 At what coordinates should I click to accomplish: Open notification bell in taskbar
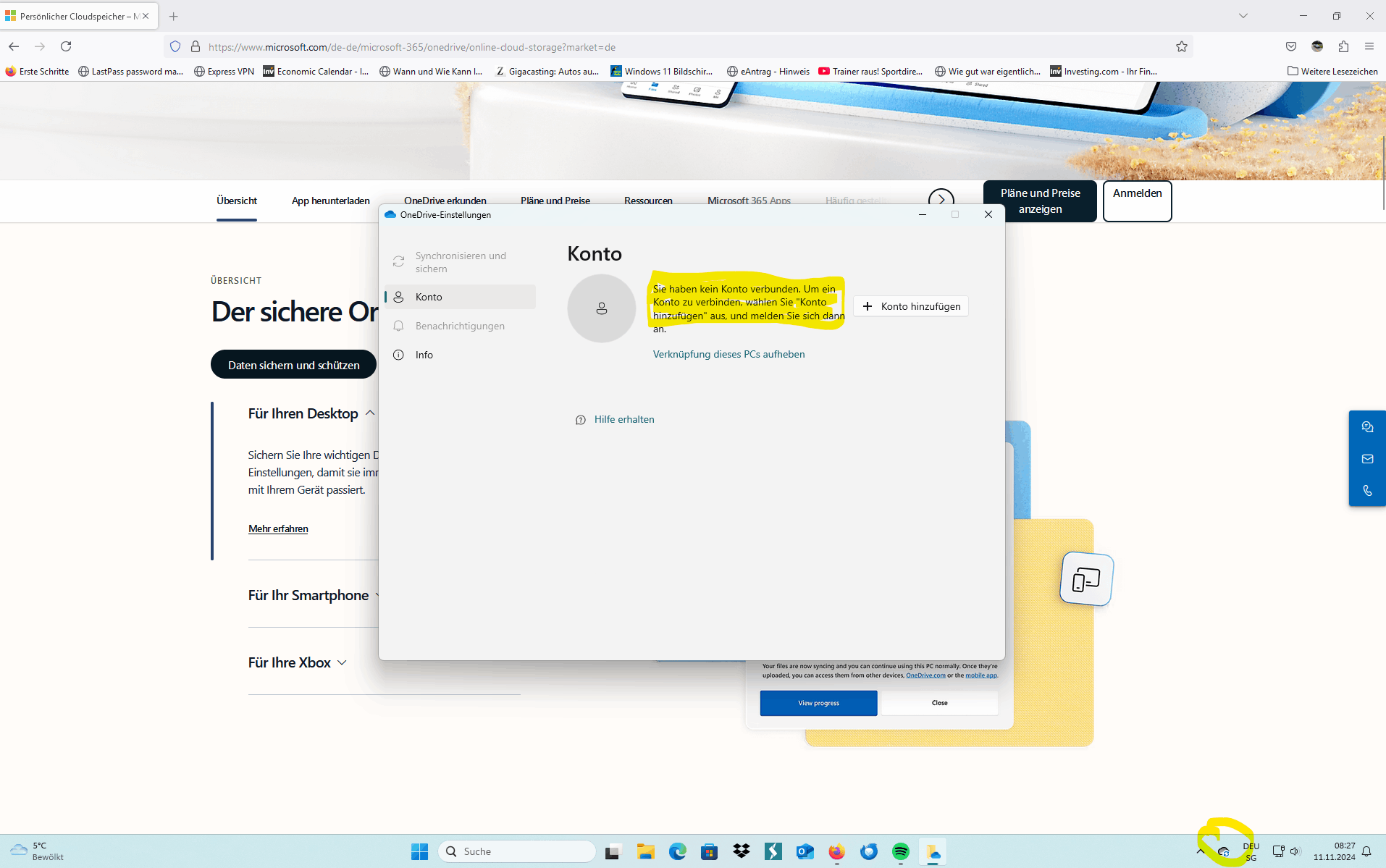pyautogui.click(x=1366, y=851)
